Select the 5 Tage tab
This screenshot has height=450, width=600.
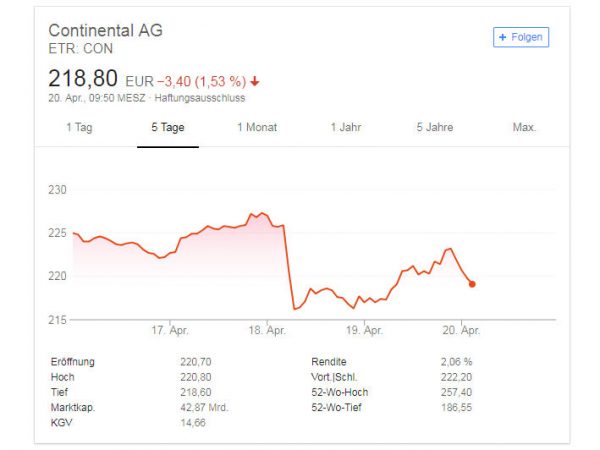click(168, 127)
